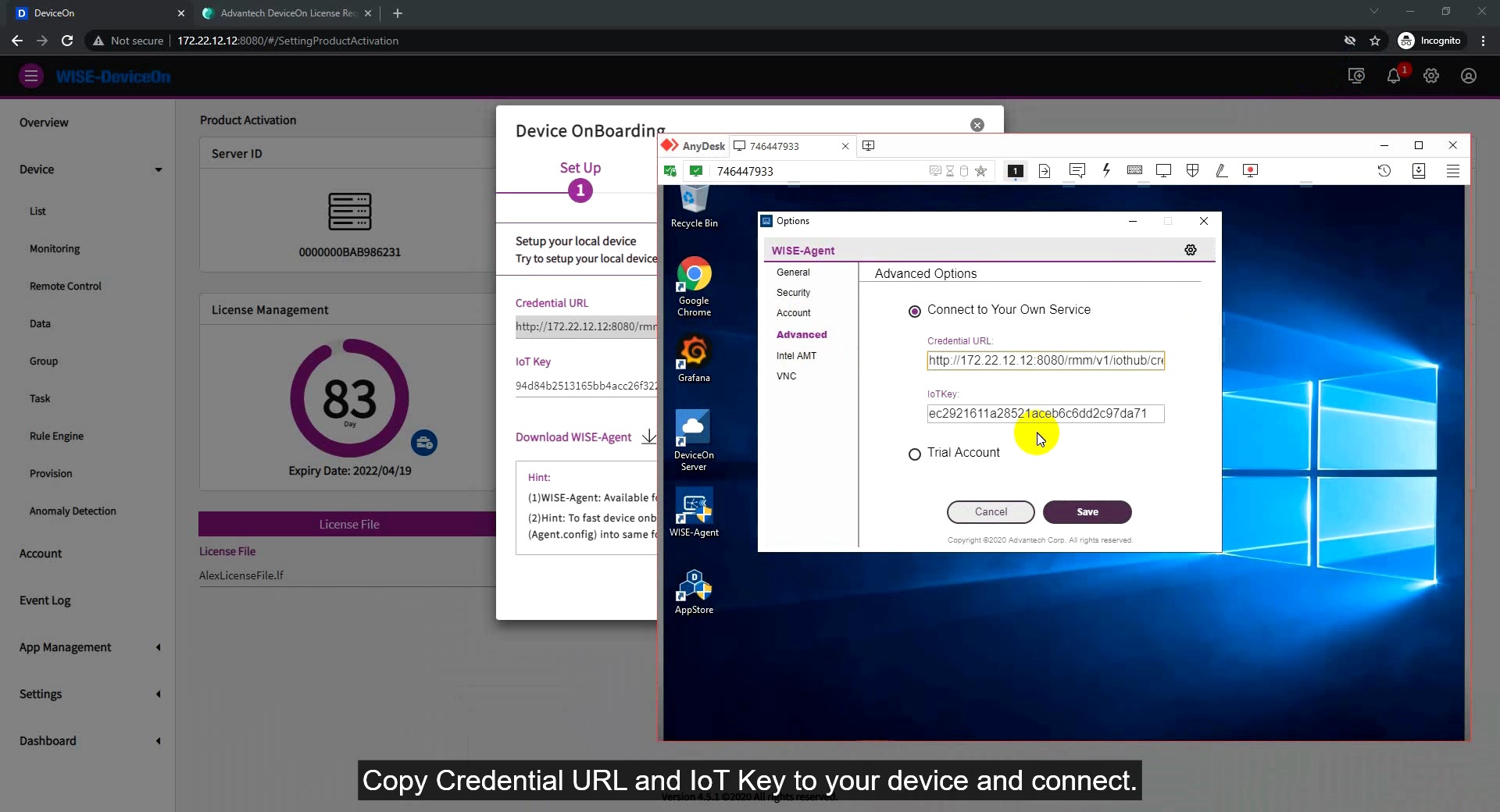Select Connect to Your Own Service
Screen dimensions: 1500x812
point(914,311)
